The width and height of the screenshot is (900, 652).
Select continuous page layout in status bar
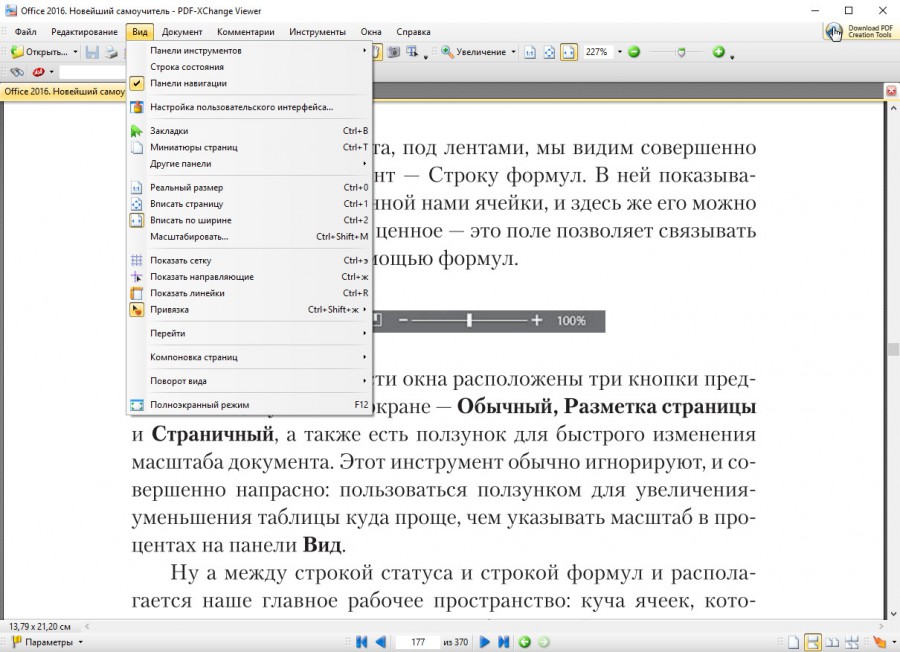pos(813,642)
